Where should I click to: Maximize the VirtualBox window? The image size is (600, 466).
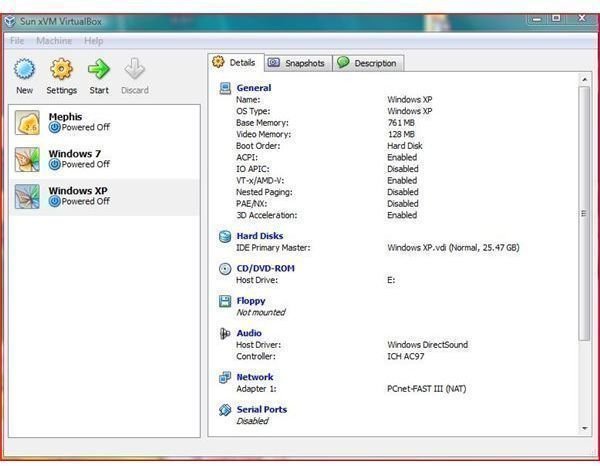point(556,18)
